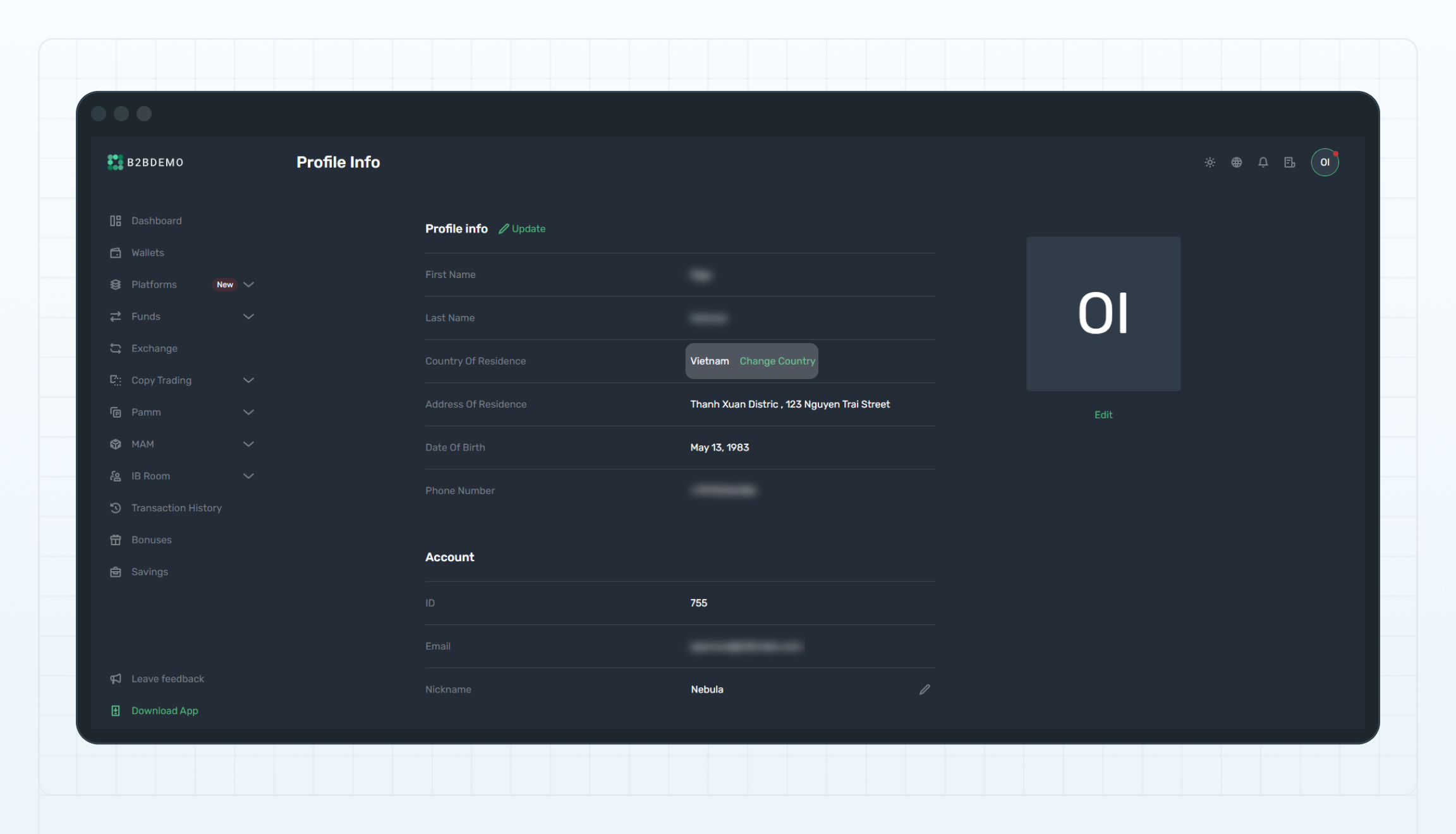Image resolution: width=1456 pixels, height=834 pixels.
Task: Toggle the light/dark theme sun icon
Action: [1210, 162]
